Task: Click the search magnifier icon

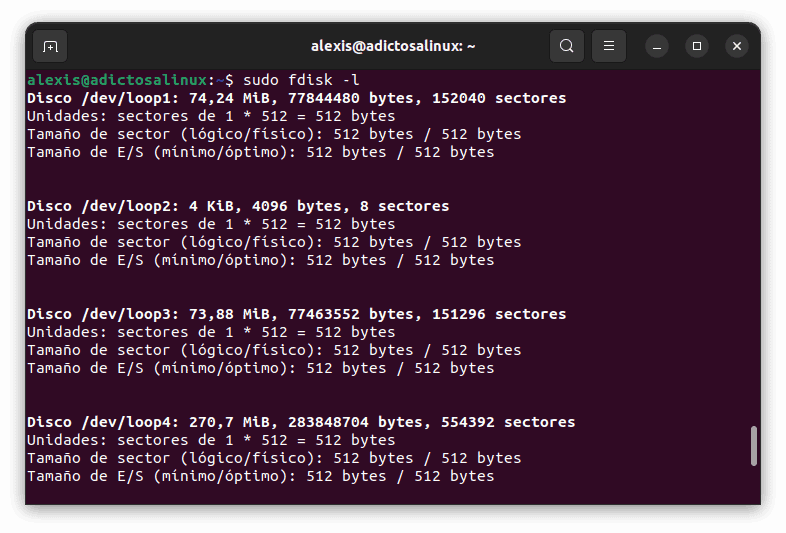Action: click(x=567, y=46)
